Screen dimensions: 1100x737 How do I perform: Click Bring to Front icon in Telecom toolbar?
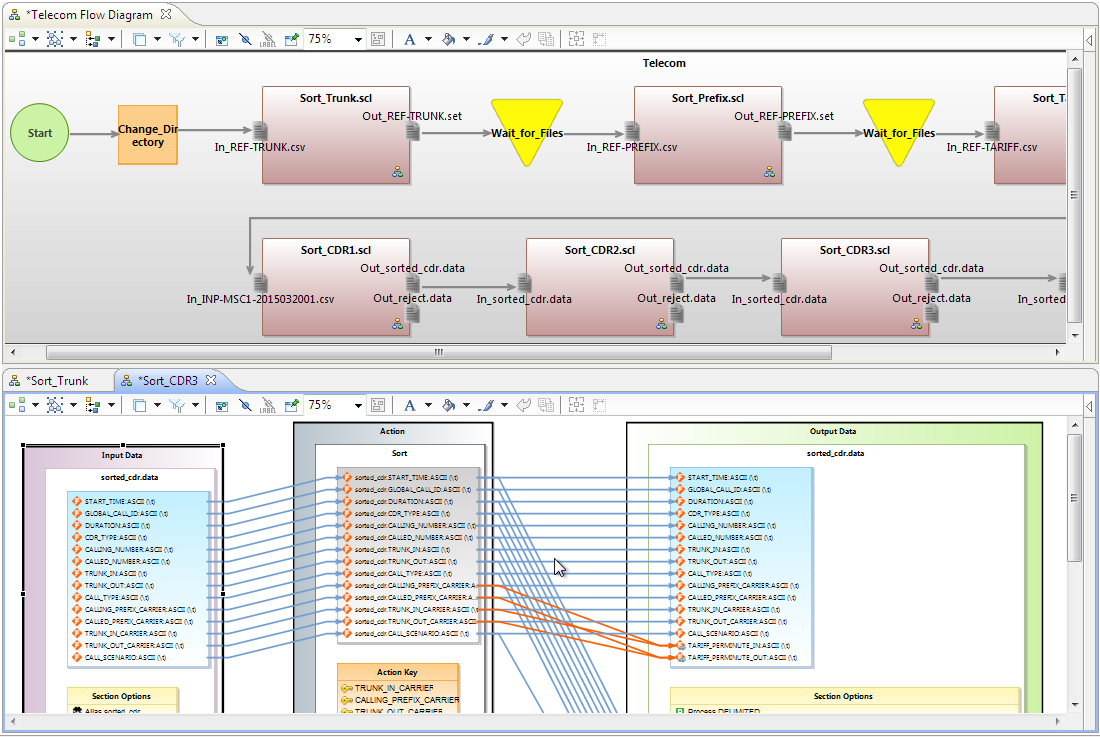pos(140,39)
